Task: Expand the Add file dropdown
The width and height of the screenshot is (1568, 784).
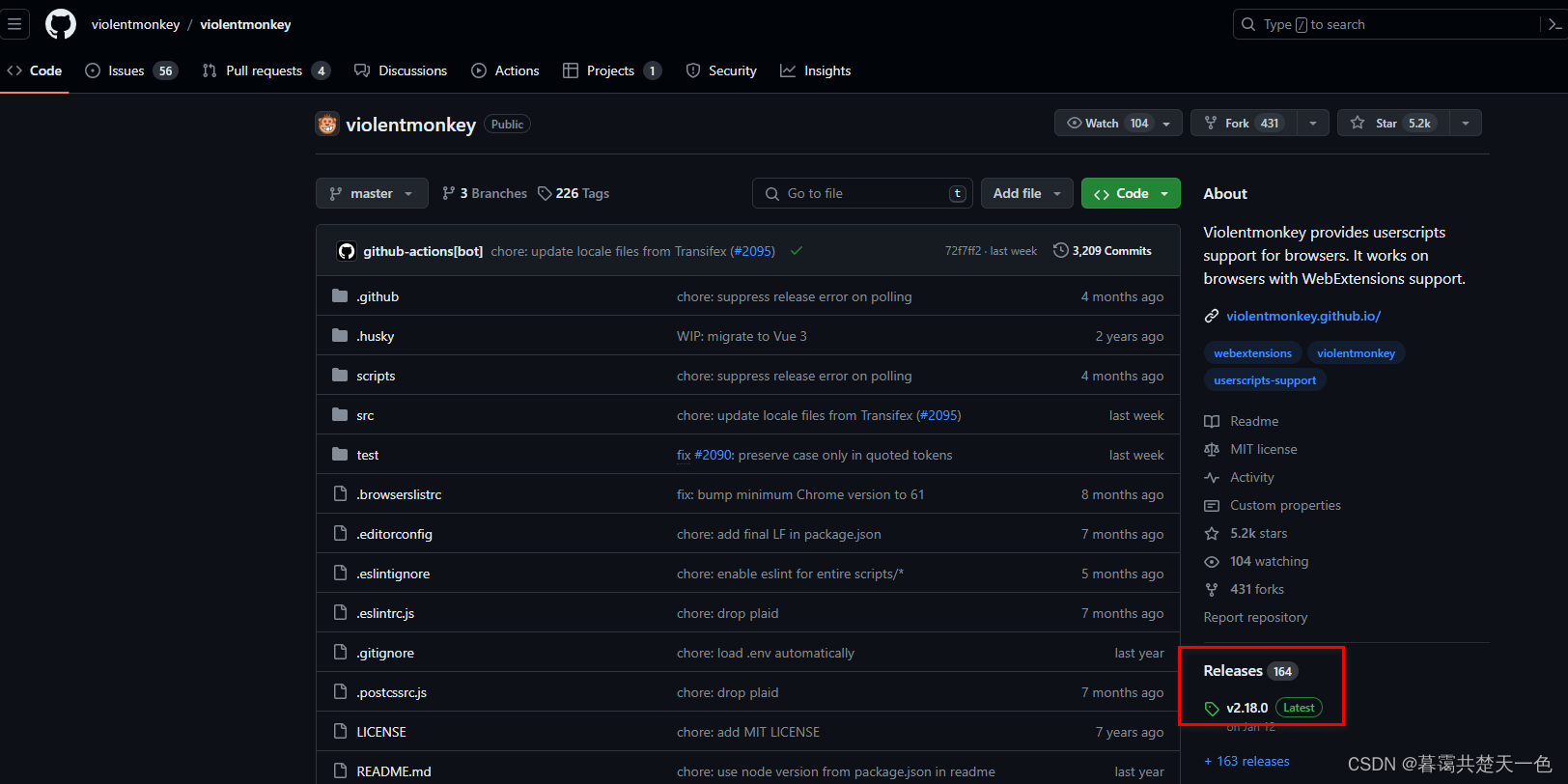Action: pyautogui.click(x=1027, y=193)
